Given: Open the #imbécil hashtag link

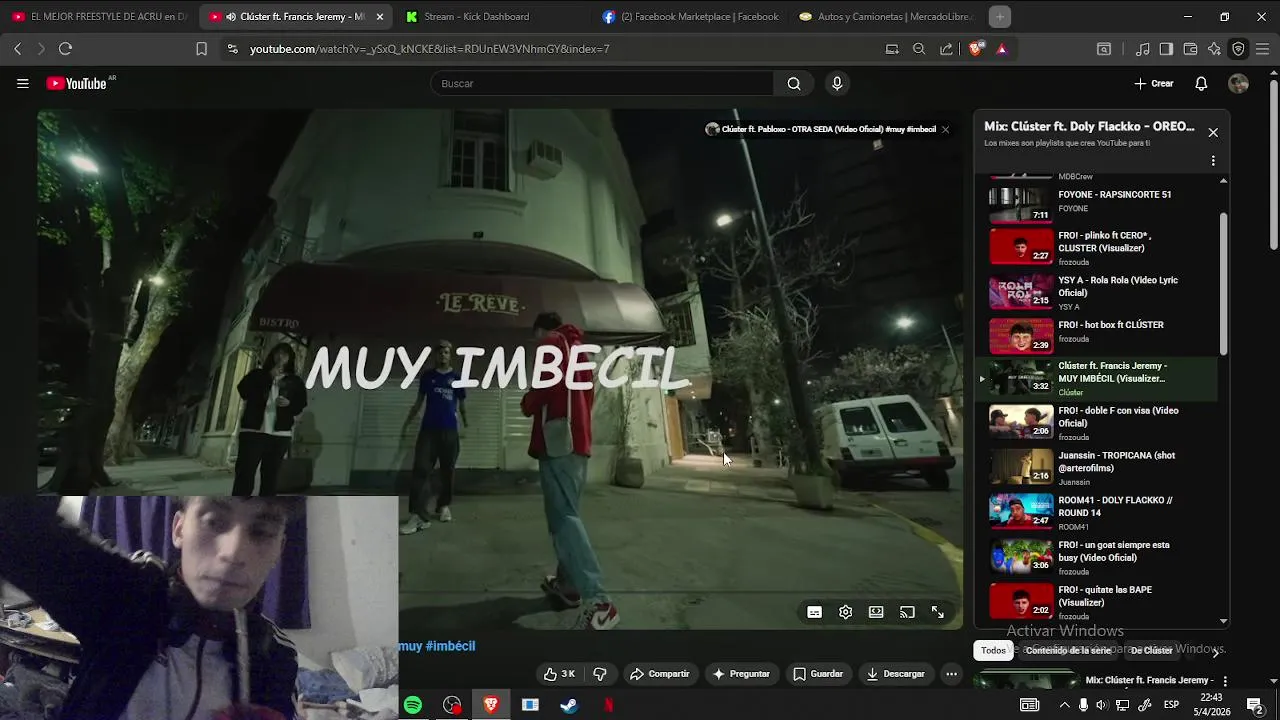Looking at the screenshot, I should tap(450, 646).
